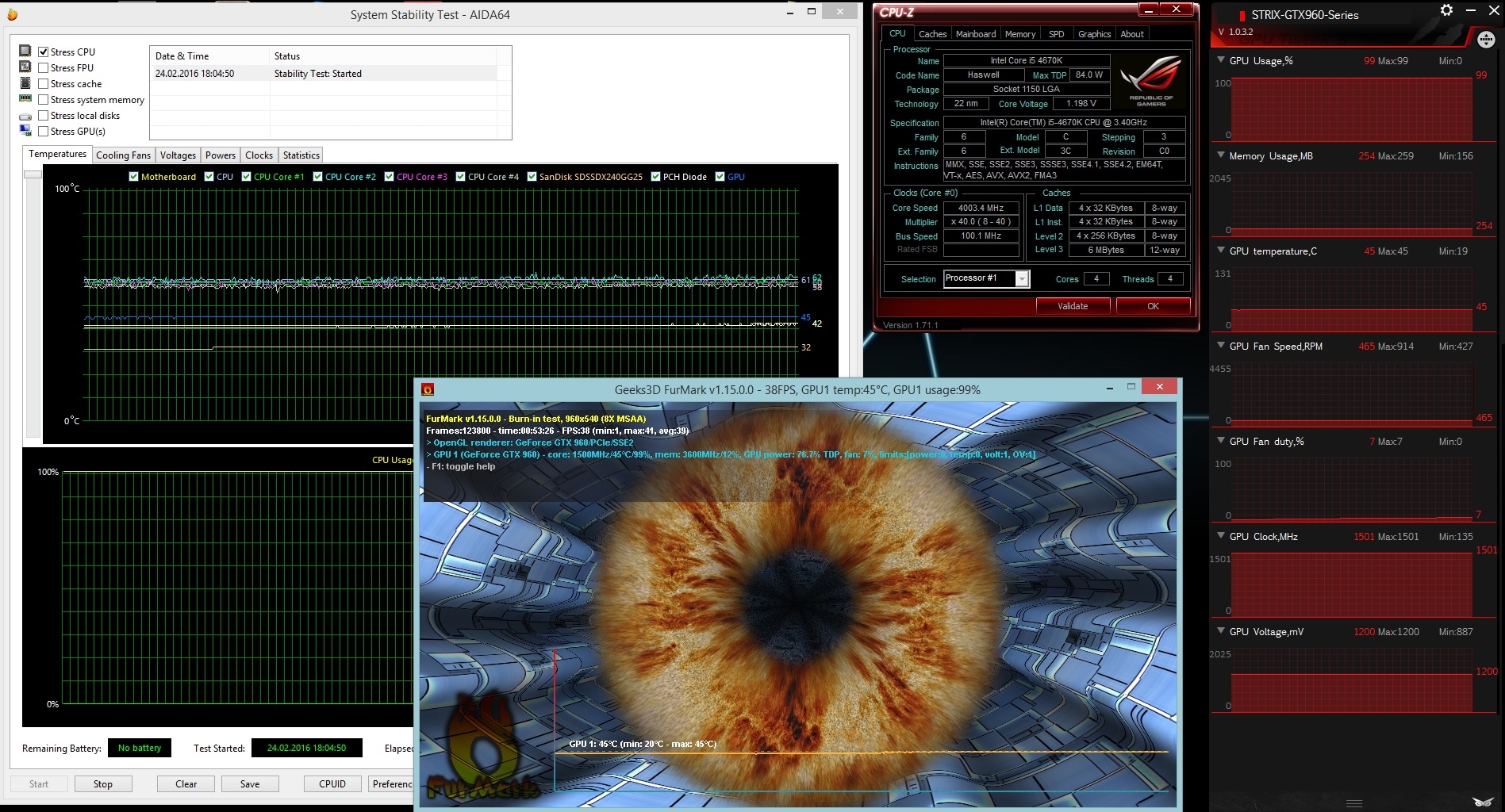Uncheck CPU Core #3 legend checkbox
Viewport: 1505px width, 812px height.
pyautogui.click(x=390, y=177)
